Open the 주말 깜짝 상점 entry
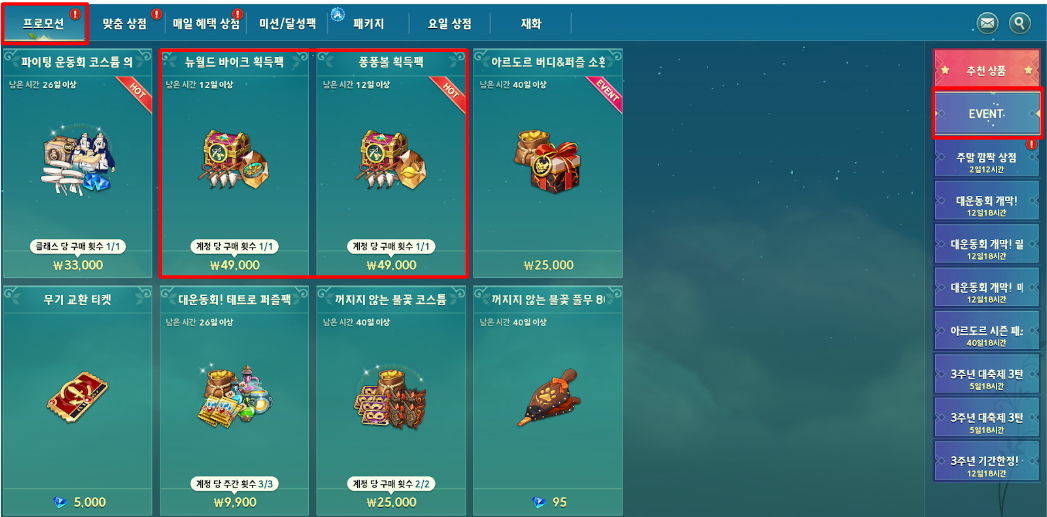The height and width of the screenshot is (517, 1047). (987, 162)
